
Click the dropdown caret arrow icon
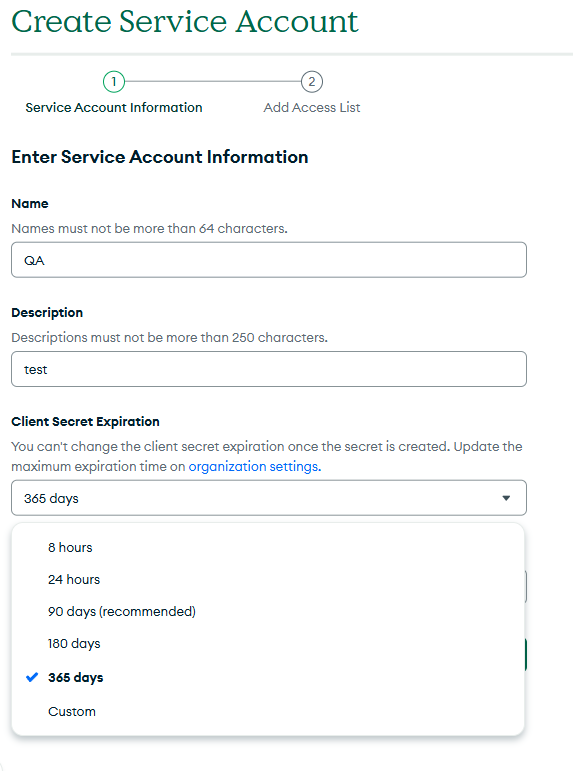point(506,498)
